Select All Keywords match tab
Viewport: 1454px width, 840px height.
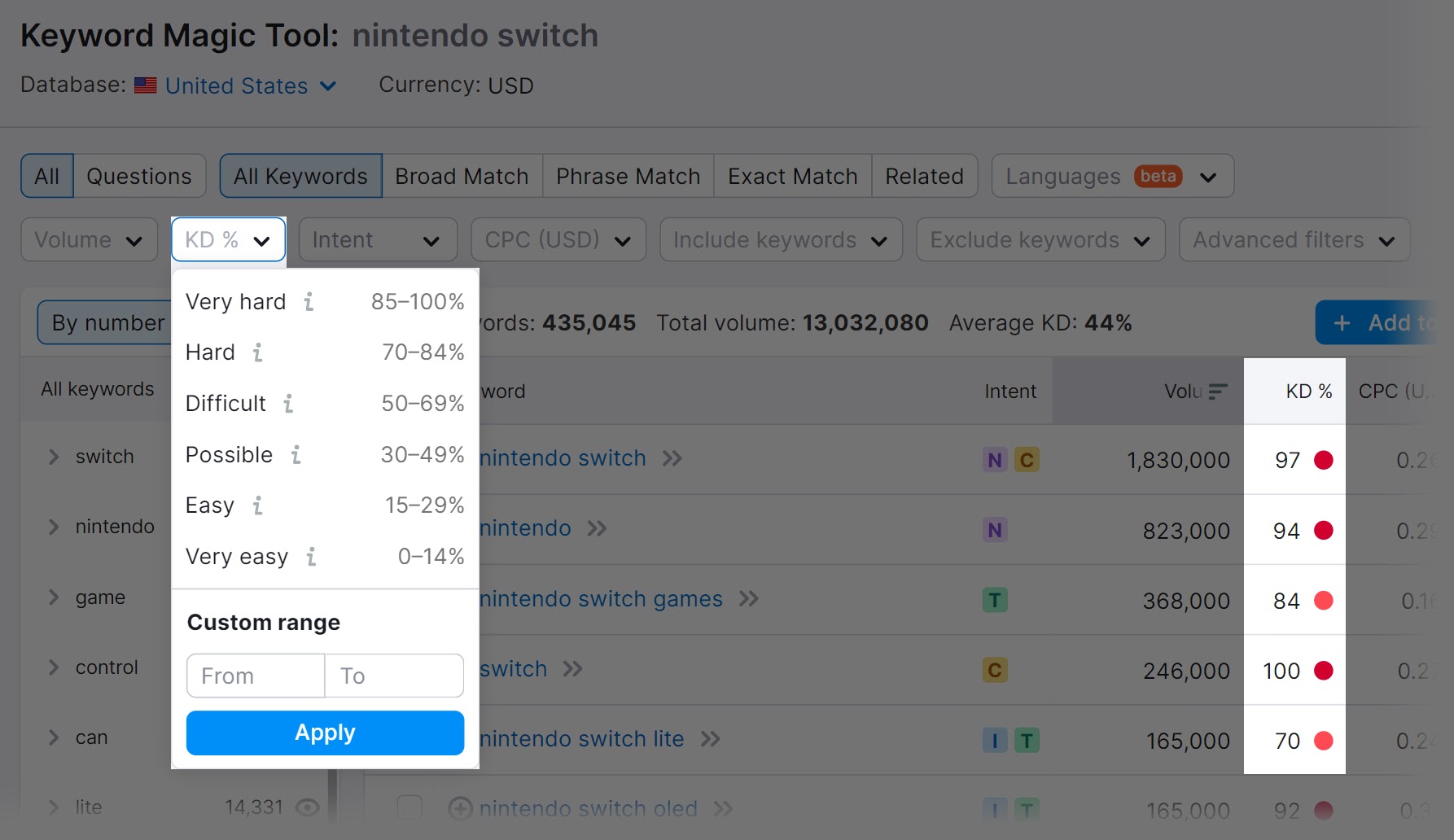(300, 176)
